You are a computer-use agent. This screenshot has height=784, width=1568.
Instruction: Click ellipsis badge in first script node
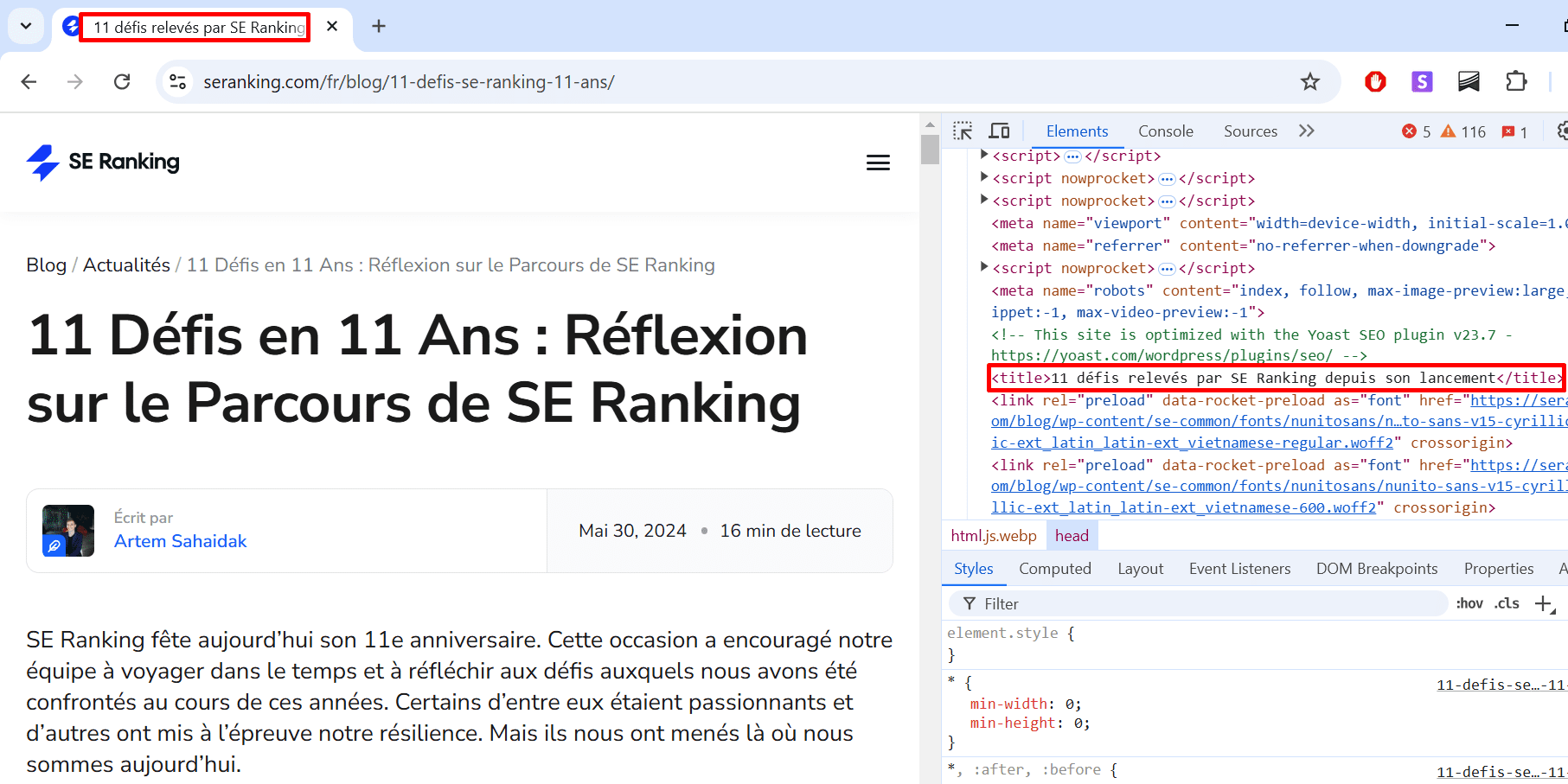(1072, 156)
